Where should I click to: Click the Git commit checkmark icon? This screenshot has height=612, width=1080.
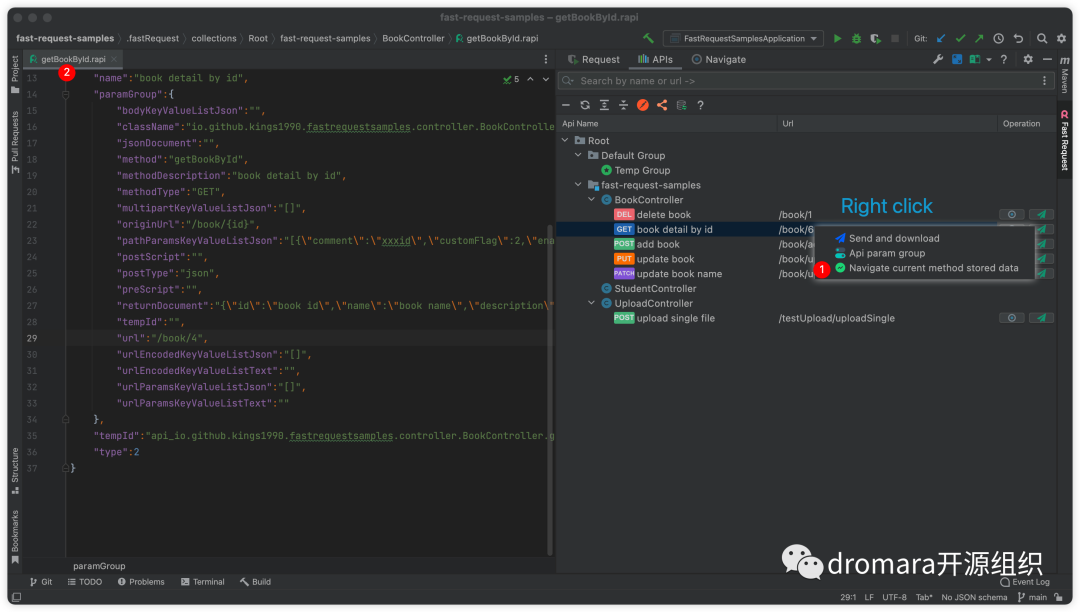click(x=960, y=39)
